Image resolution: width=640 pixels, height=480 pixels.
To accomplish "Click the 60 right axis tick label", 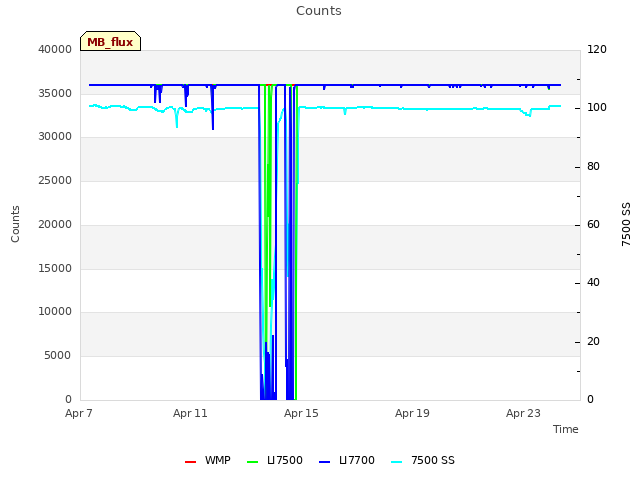I will tap(593, 224).
